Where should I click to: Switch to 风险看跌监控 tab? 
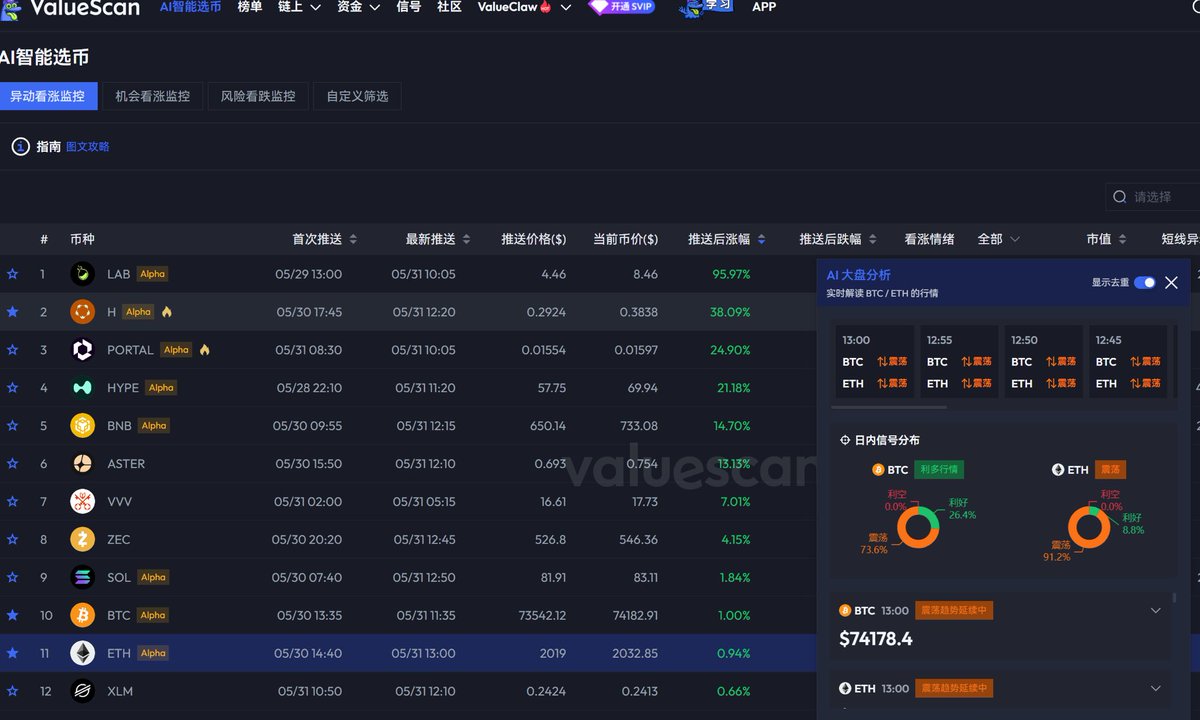pyautogui.click(x=258, y=97)
